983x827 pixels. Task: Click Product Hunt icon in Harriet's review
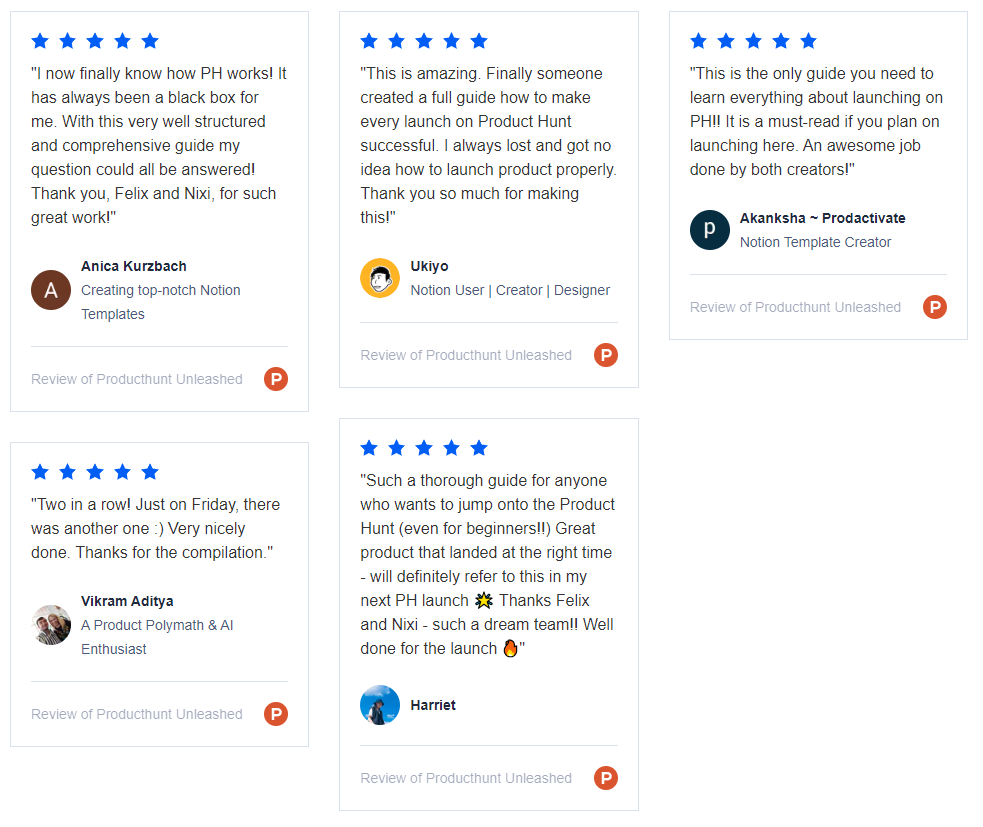pos(606,778)
